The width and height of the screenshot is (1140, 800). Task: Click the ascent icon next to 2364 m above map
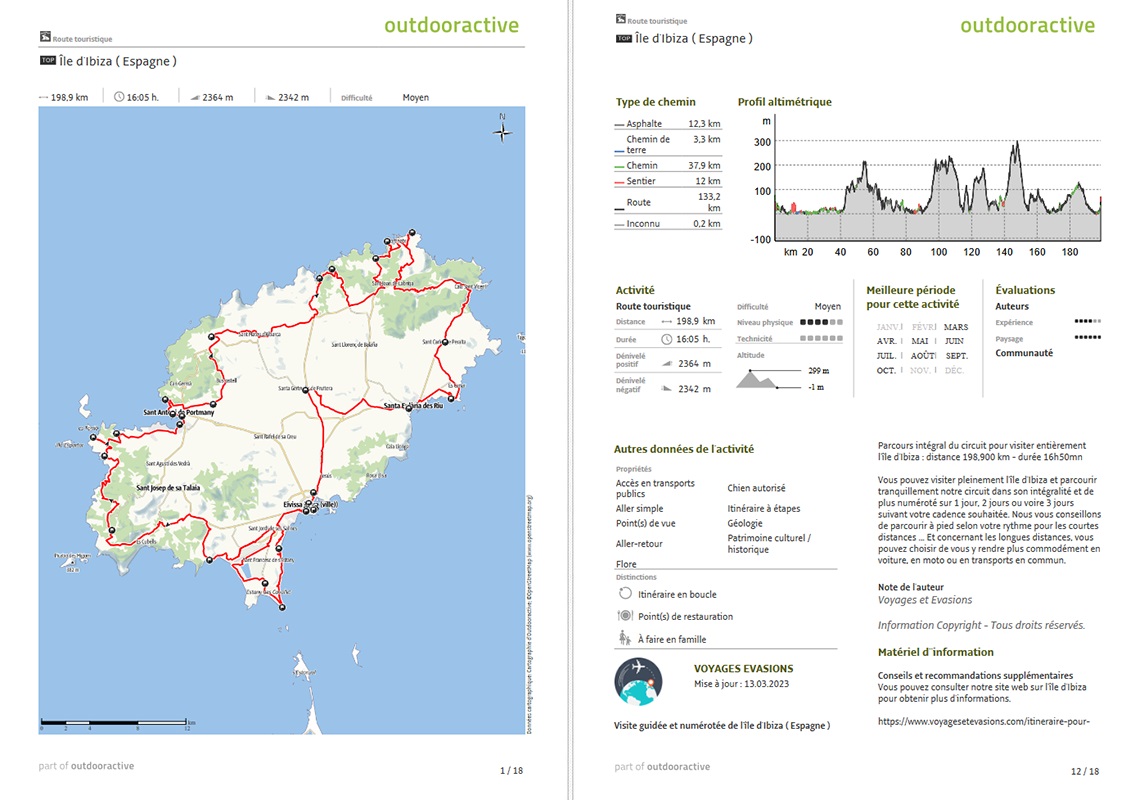point(195,97)
